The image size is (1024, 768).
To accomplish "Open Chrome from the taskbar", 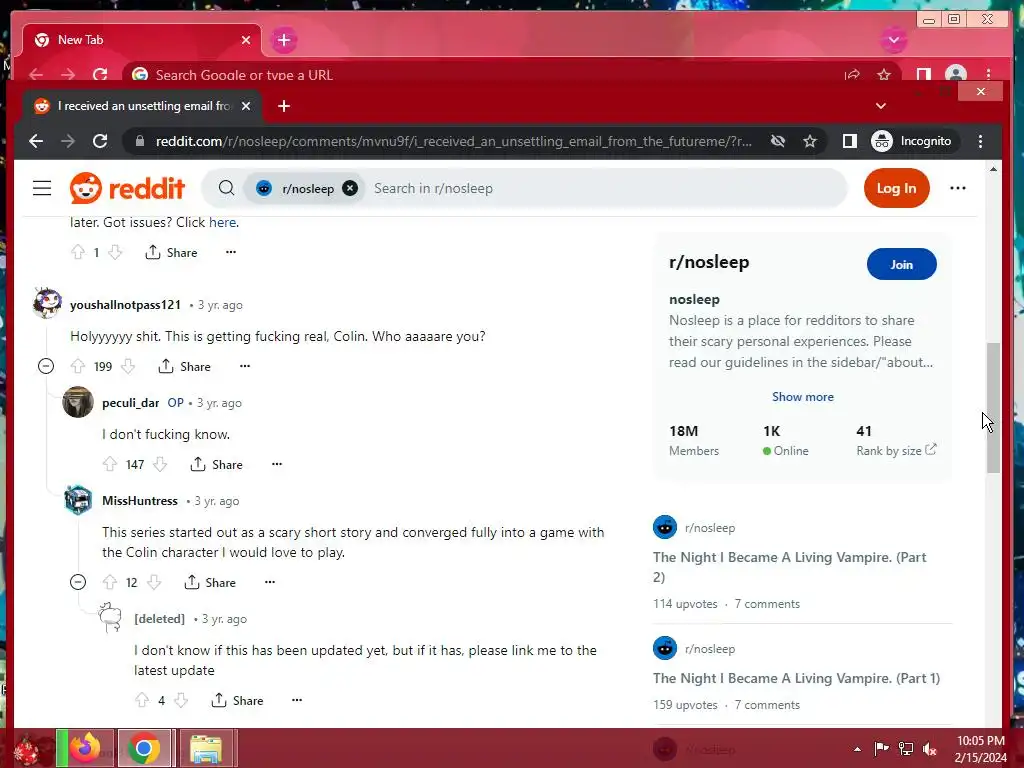I will (x=144, y=748).
